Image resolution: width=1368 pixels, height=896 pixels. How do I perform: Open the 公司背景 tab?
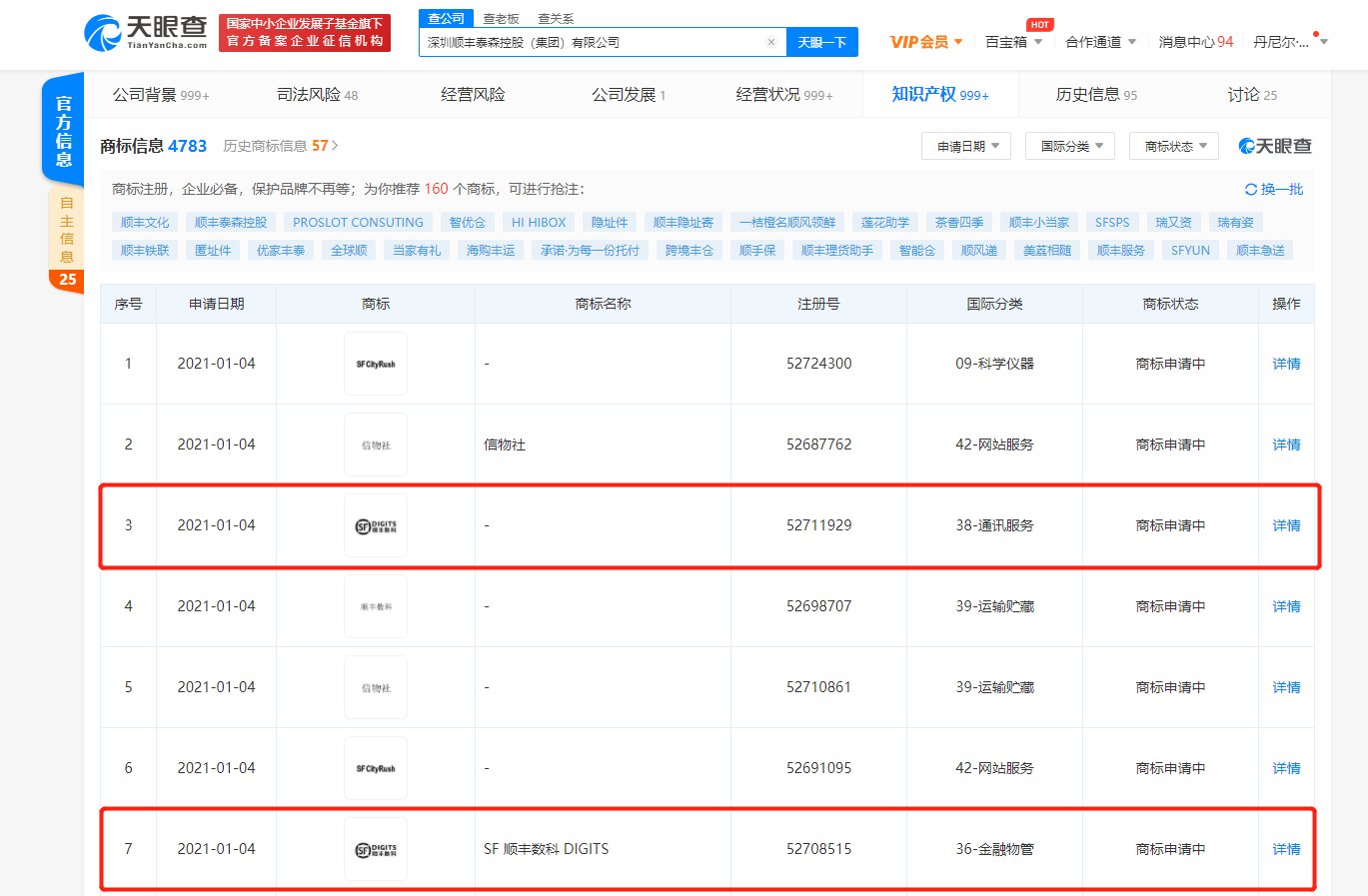click(161, 95)
